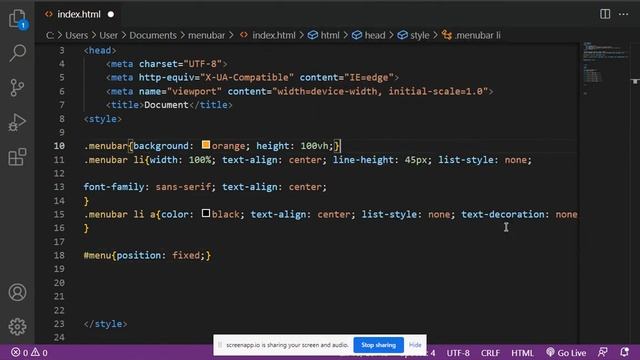Select Users in the breadcrumb path
The image size is (640, 360).
coord(76,36)
